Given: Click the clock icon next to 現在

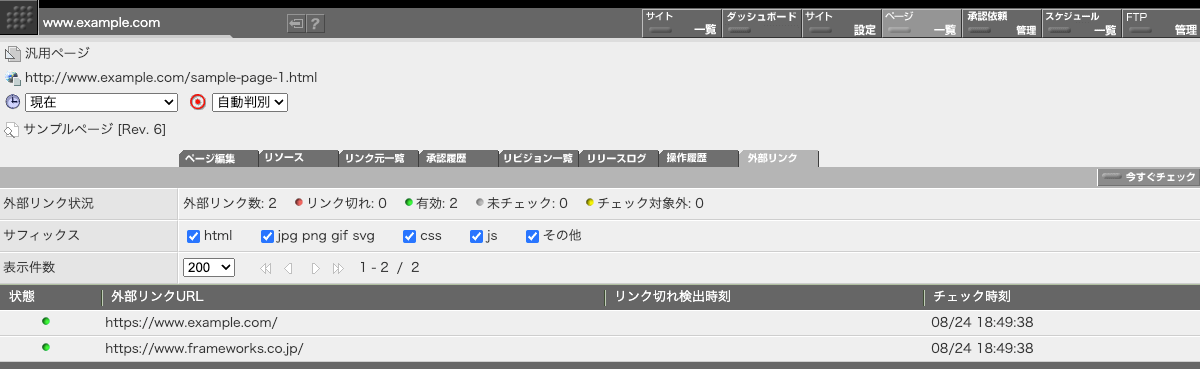Looking at the screenshot, I should coord(12,102).
